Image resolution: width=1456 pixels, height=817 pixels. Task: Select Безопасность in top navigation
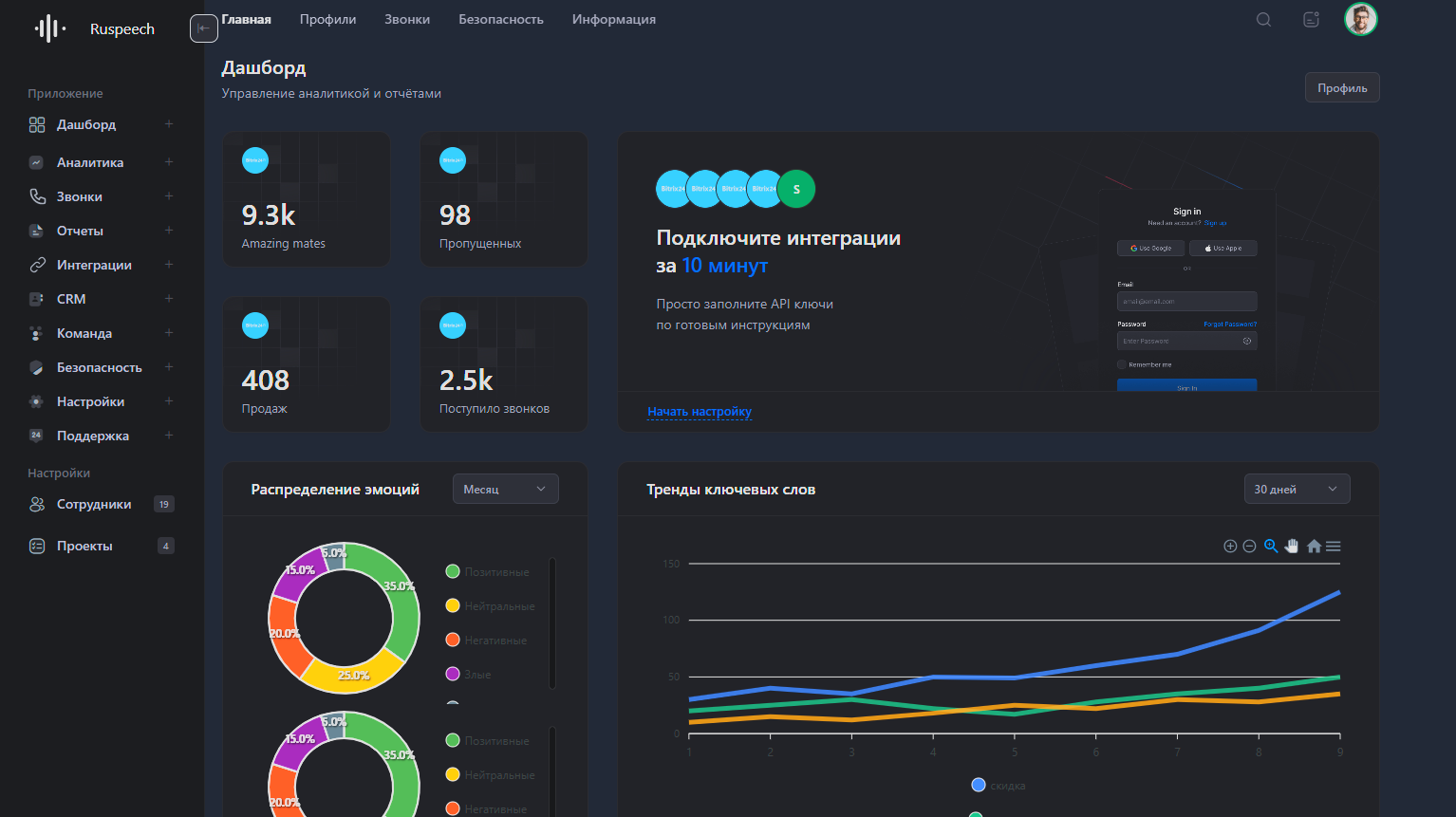tap(501, 19)
